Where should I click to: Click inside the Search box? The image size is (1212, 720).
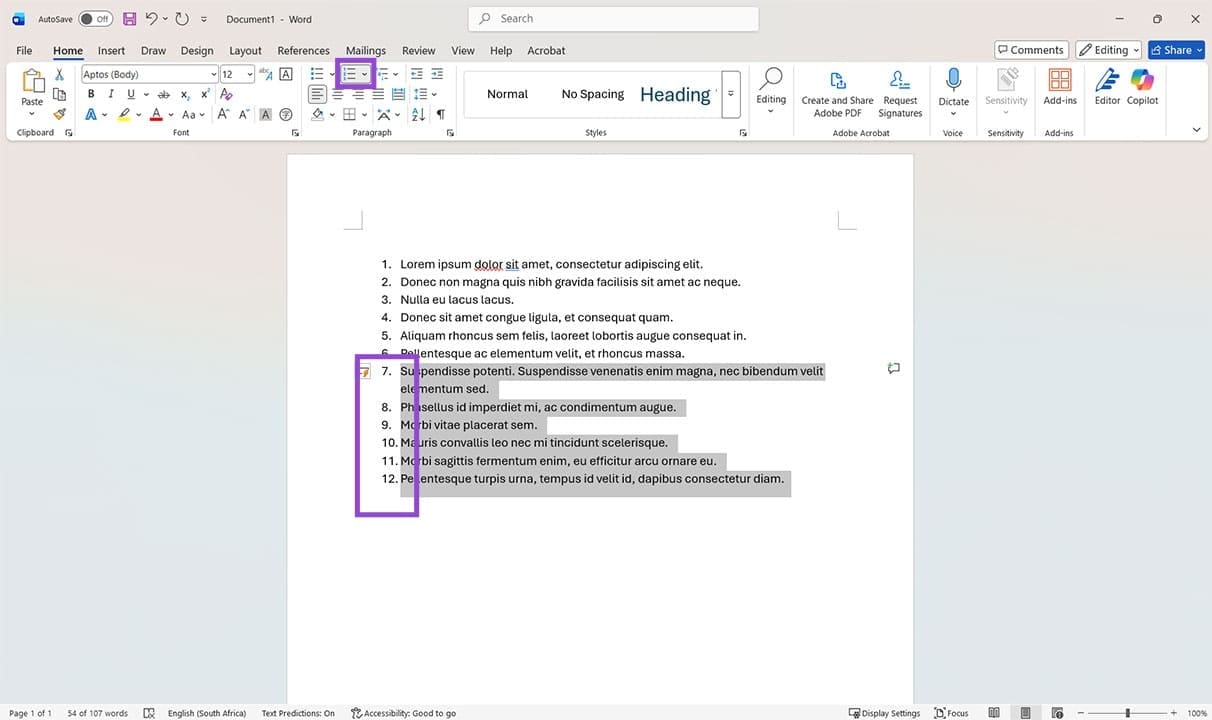click(x=612, y=18)
